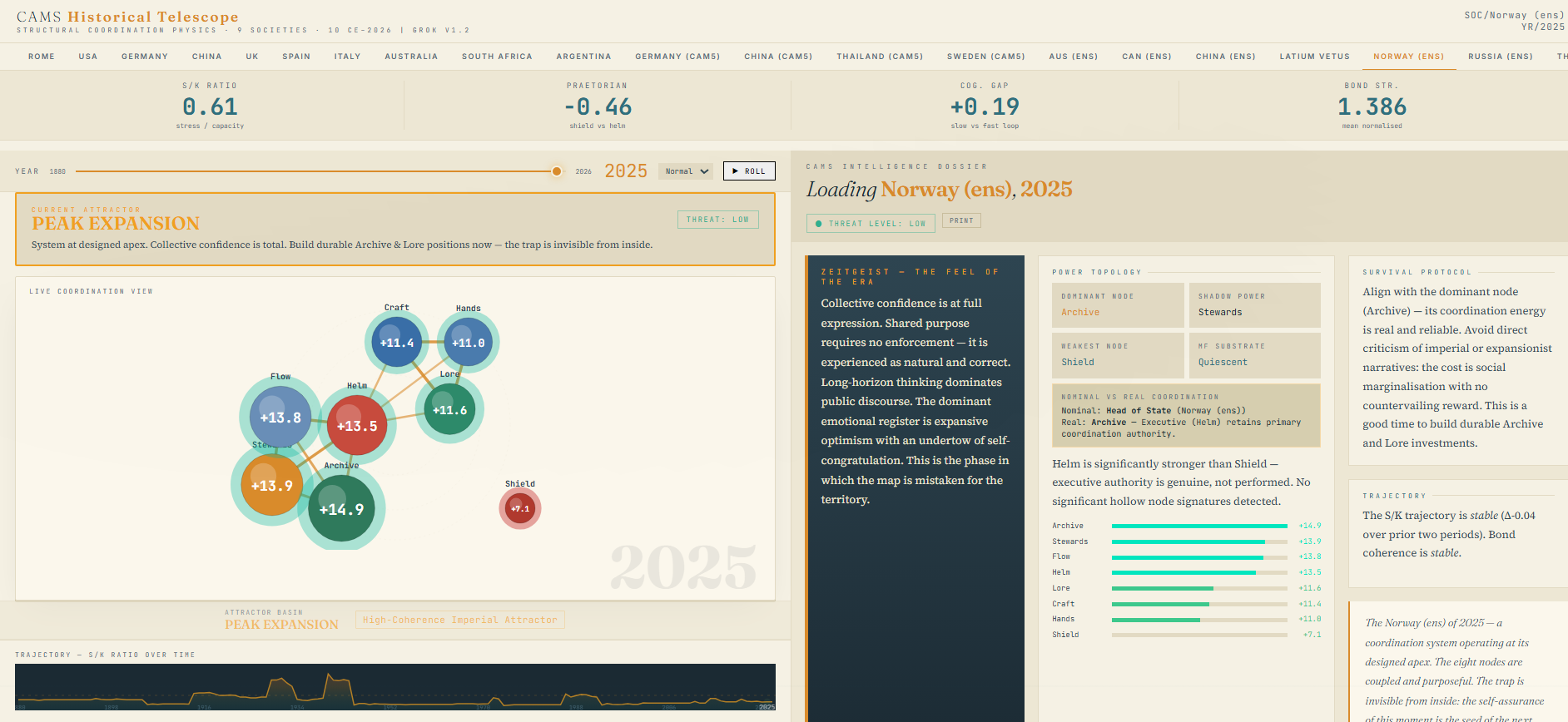
Task: Click the Hands strength bar
Action: point(1199,620)
